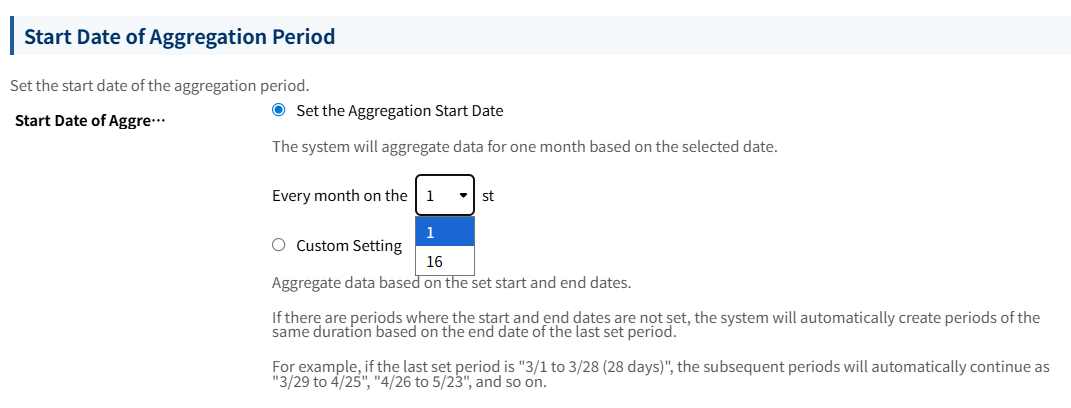Click the blue bar beside the section heading
This screenshot has width=1071, height=408.
click(10, 37)
